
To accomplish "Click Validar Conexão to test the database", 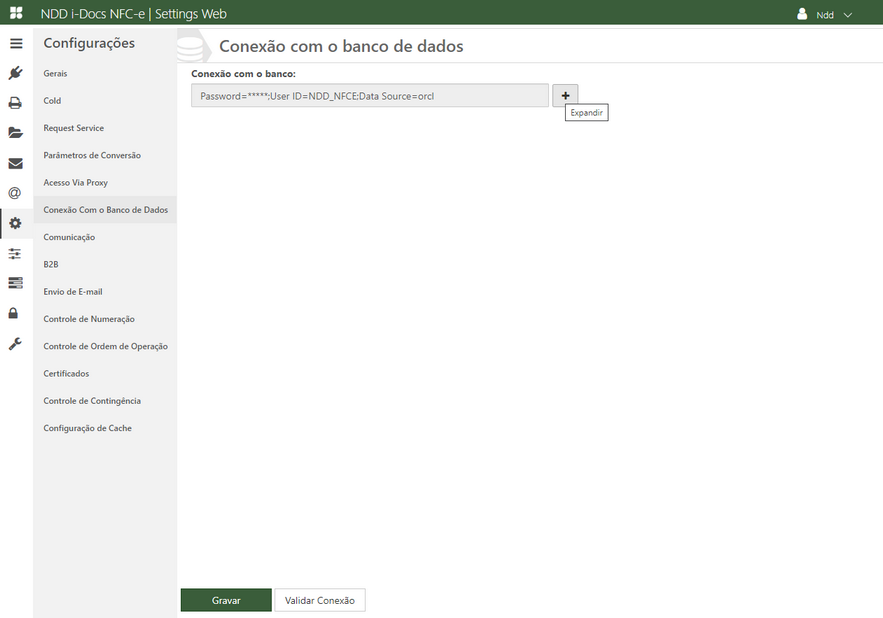I will (320, 600).
